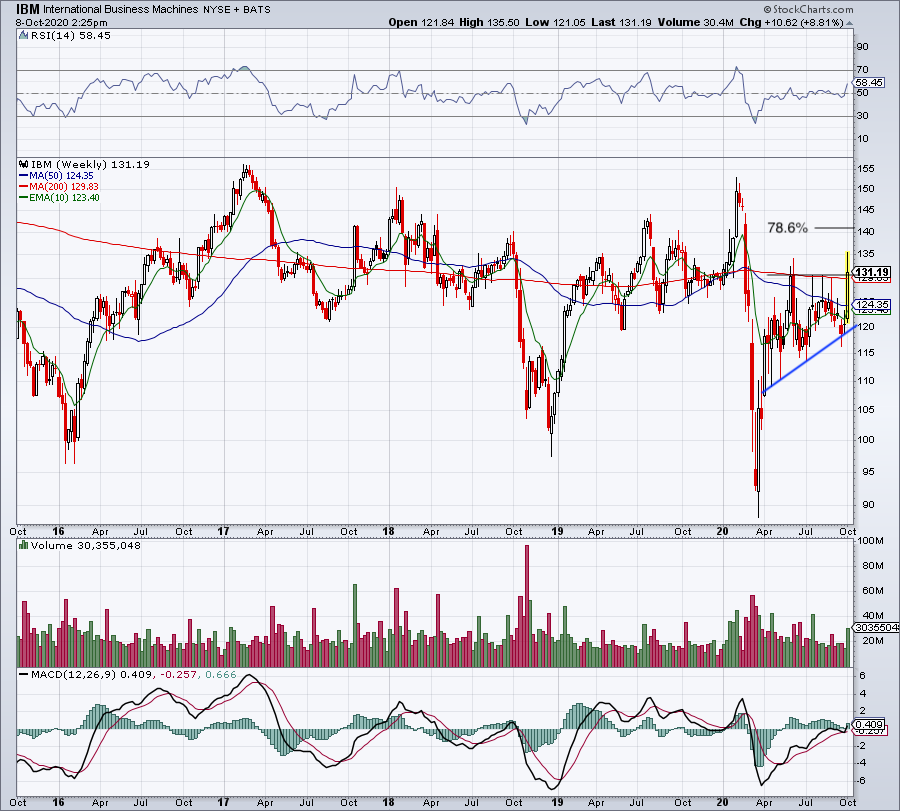Click the 100M volume axis label
This screenshot has height=811, width=900.
pos(870,541)
